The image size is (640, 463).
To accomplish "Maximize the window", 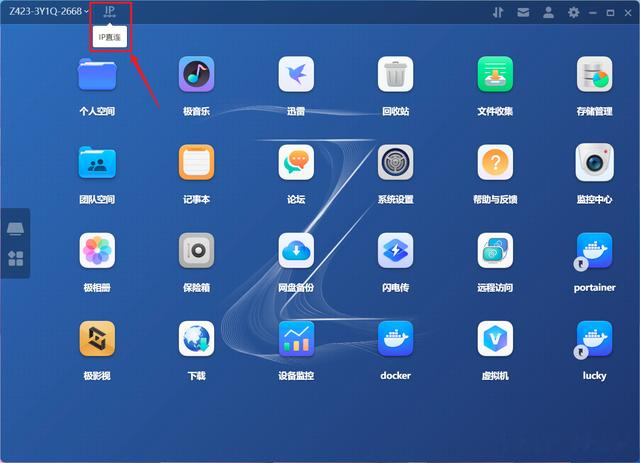I will pos(610,13).
